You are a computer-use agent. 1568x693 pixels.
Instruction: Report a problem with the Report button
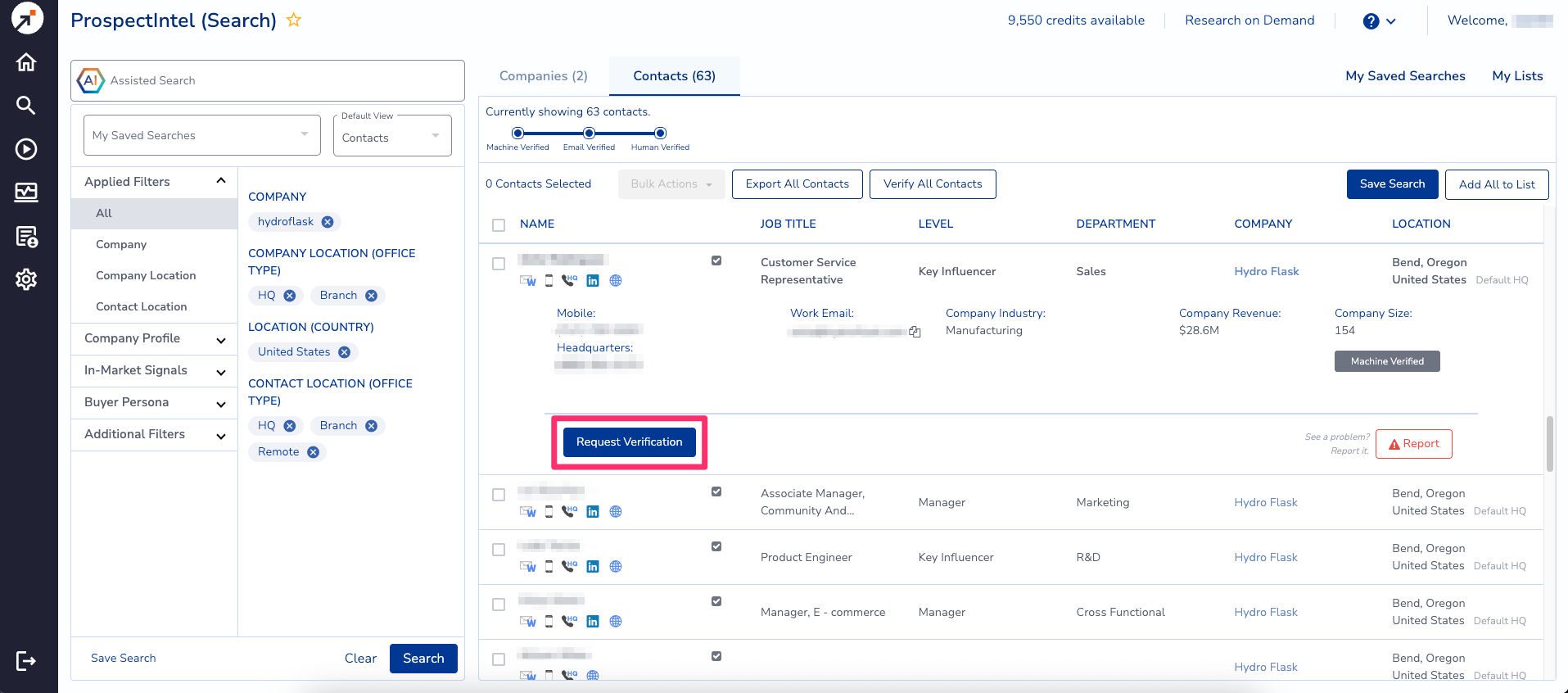pyautogui.click(x=1414, y=444)
